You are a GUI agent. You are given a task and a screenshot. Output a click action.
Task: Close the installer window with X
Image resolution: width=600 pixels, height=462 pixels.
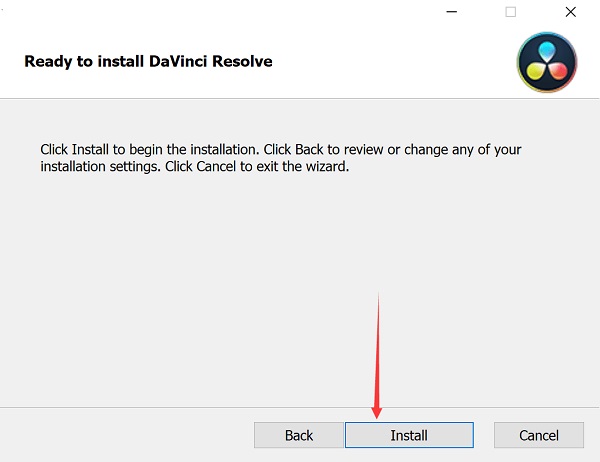571,12
